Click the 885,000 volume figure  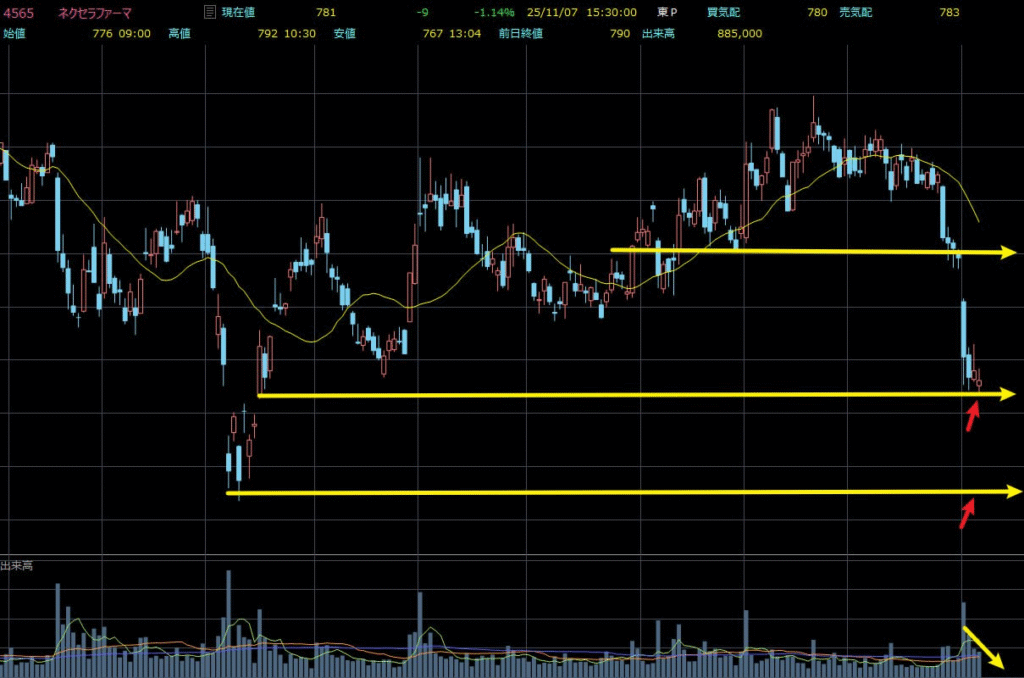point(740,33)
